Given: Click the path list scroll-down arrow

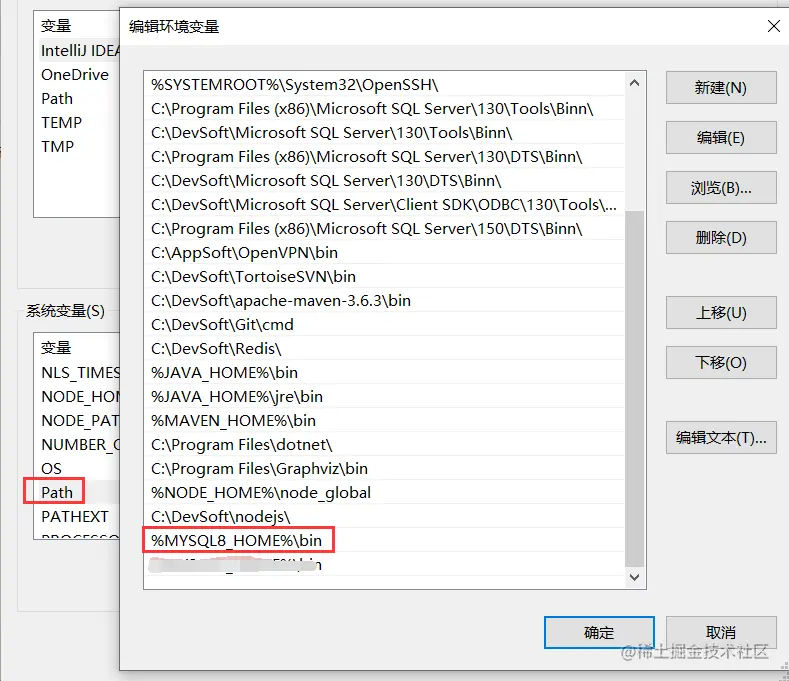Looking at the screenshot, I should pyautogui.click(x=635, y=577).
